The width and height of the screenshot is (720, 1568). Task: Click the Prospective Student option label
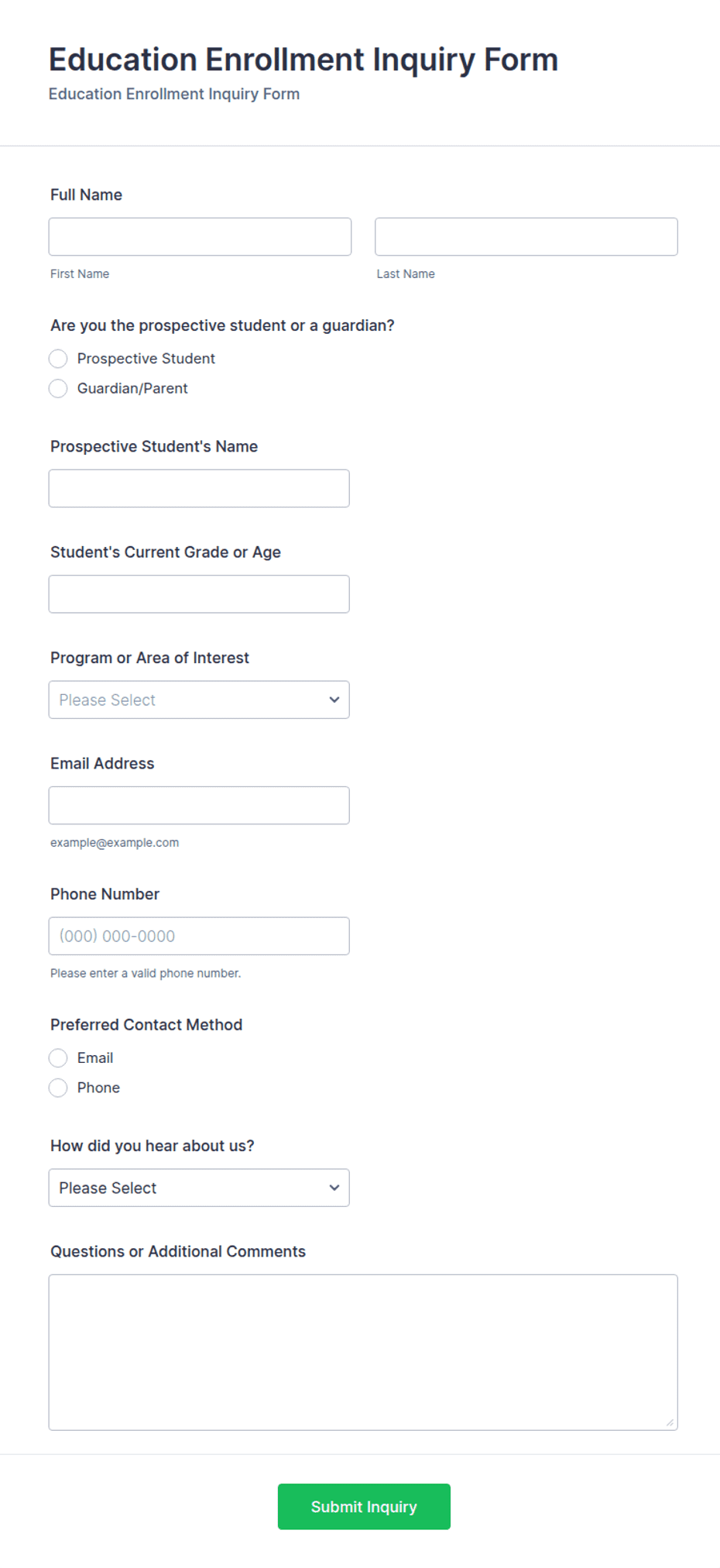pos(146,359)
